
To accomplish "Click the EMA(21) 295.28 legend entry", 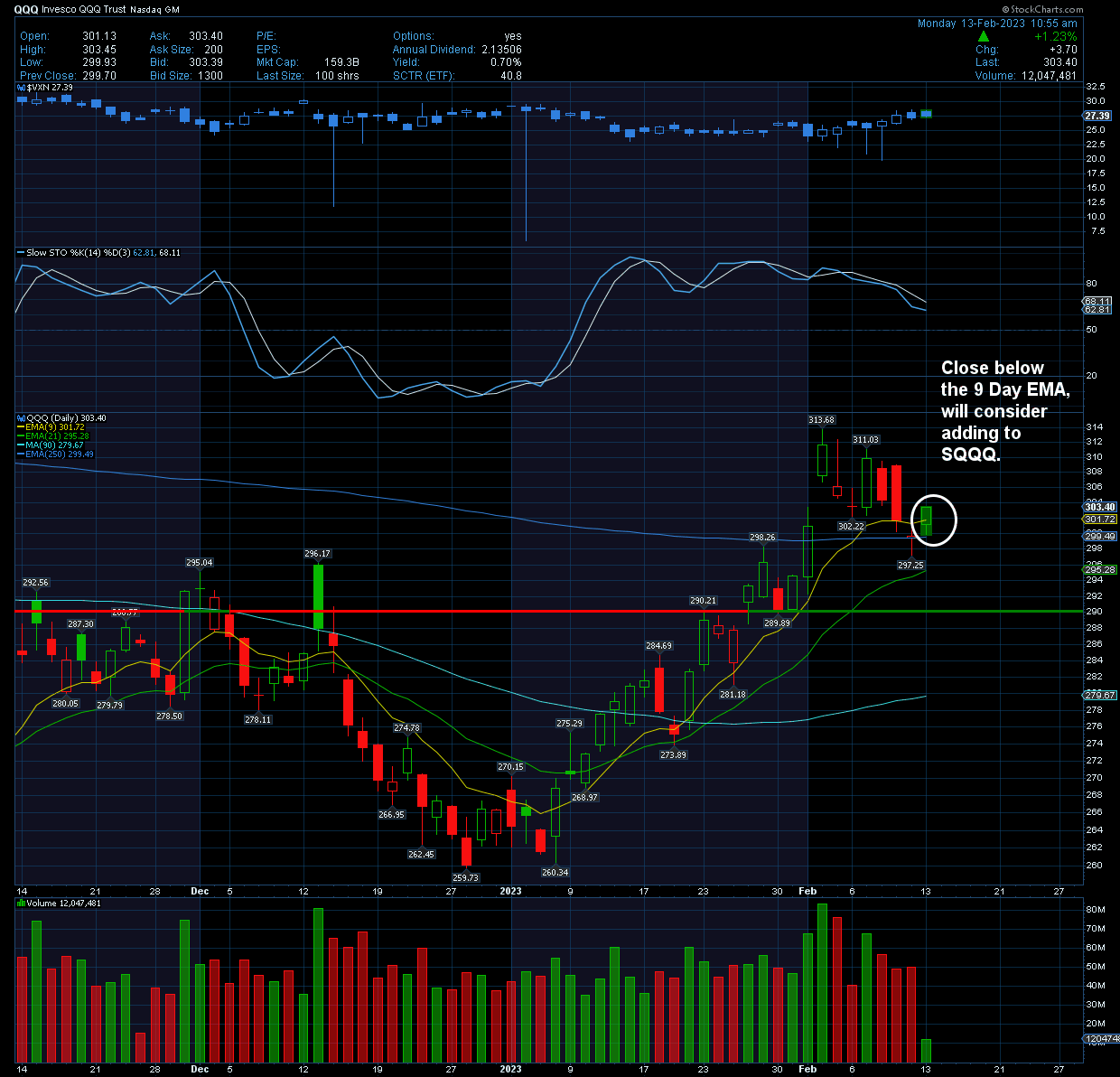I will [58, 436].
